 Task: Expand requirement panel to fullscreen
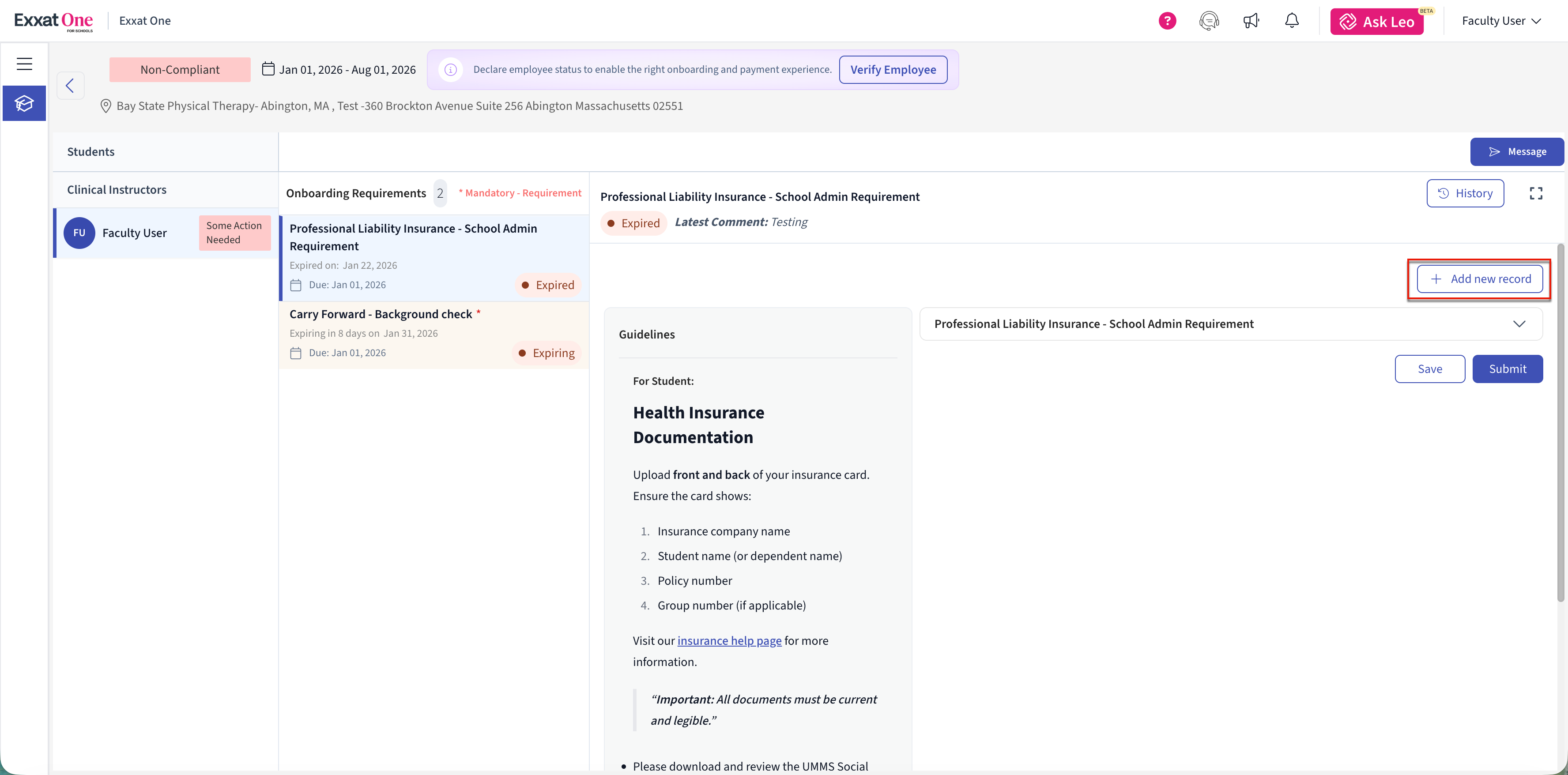[1536, 194]
